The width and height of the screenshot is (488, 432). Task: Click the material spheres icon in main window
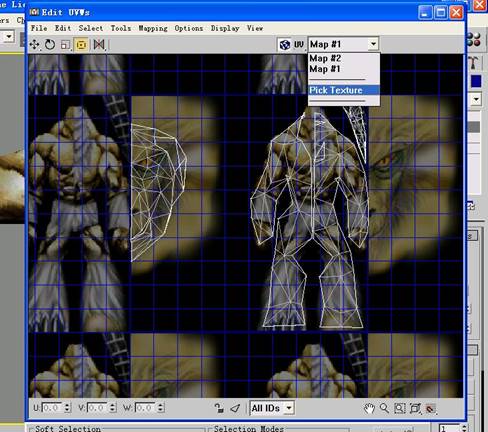474,39
